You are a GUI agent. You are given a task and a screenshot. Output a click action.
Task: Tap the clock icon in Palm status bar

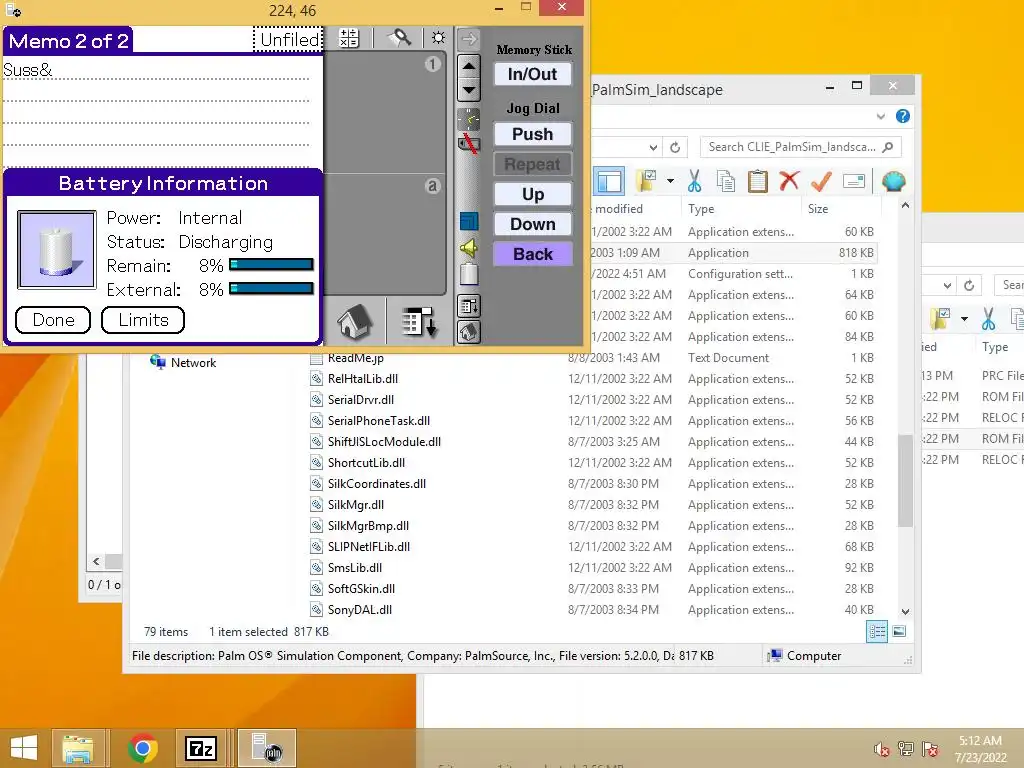click(x=469, y=119)
